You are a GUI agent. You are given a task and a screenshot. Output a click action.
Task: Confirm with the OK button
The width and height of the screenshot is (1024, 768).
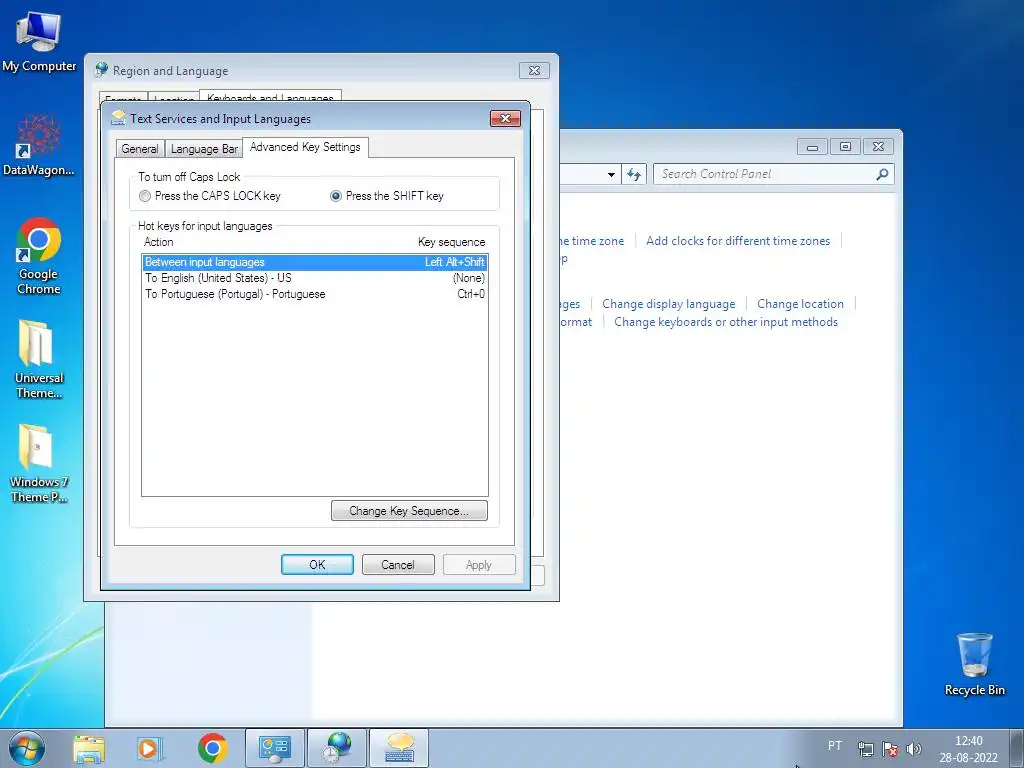[317, 565]
